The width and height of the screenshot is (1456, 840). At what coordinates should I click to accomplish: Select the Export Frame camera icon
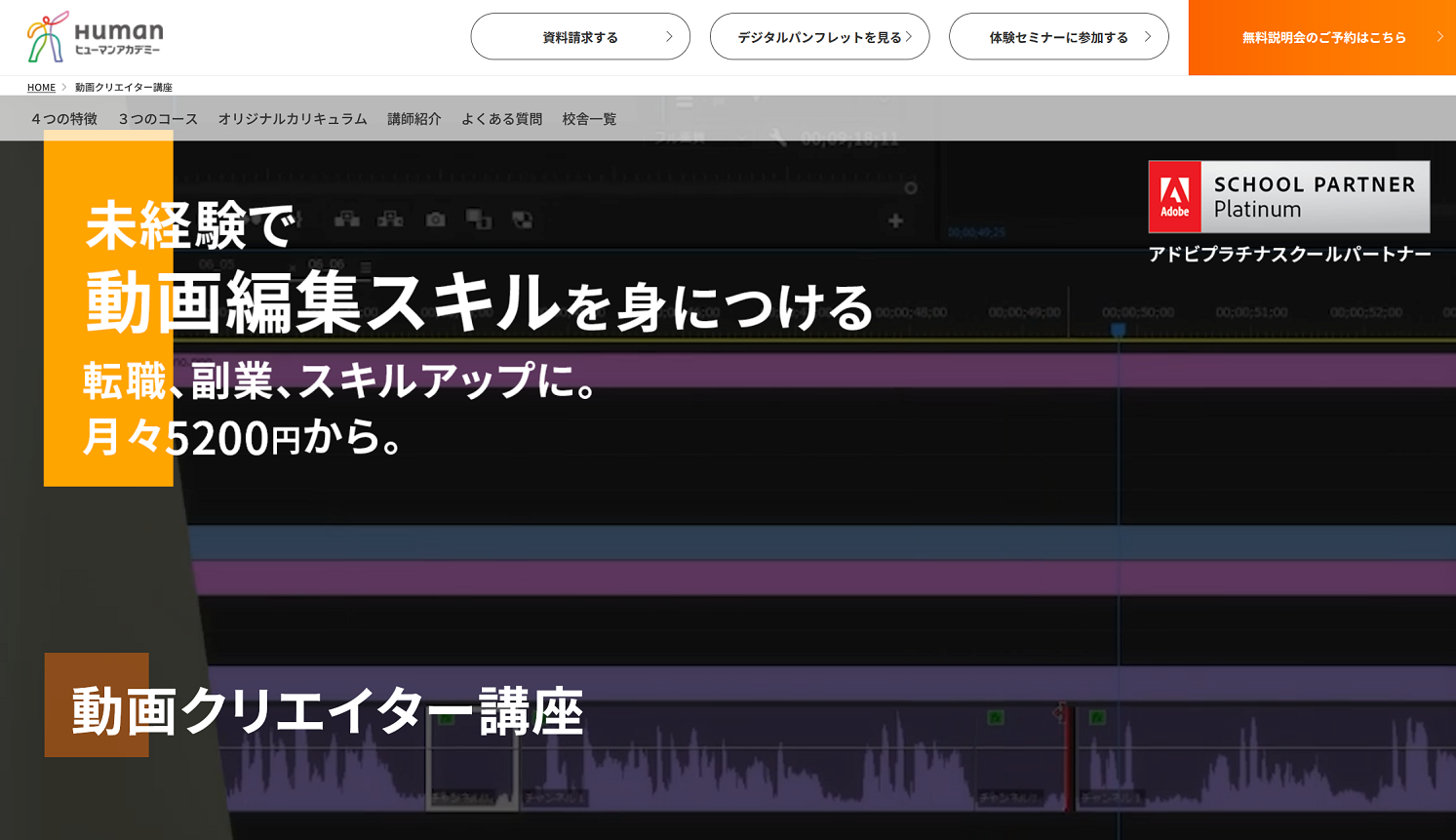click(435, 220)
